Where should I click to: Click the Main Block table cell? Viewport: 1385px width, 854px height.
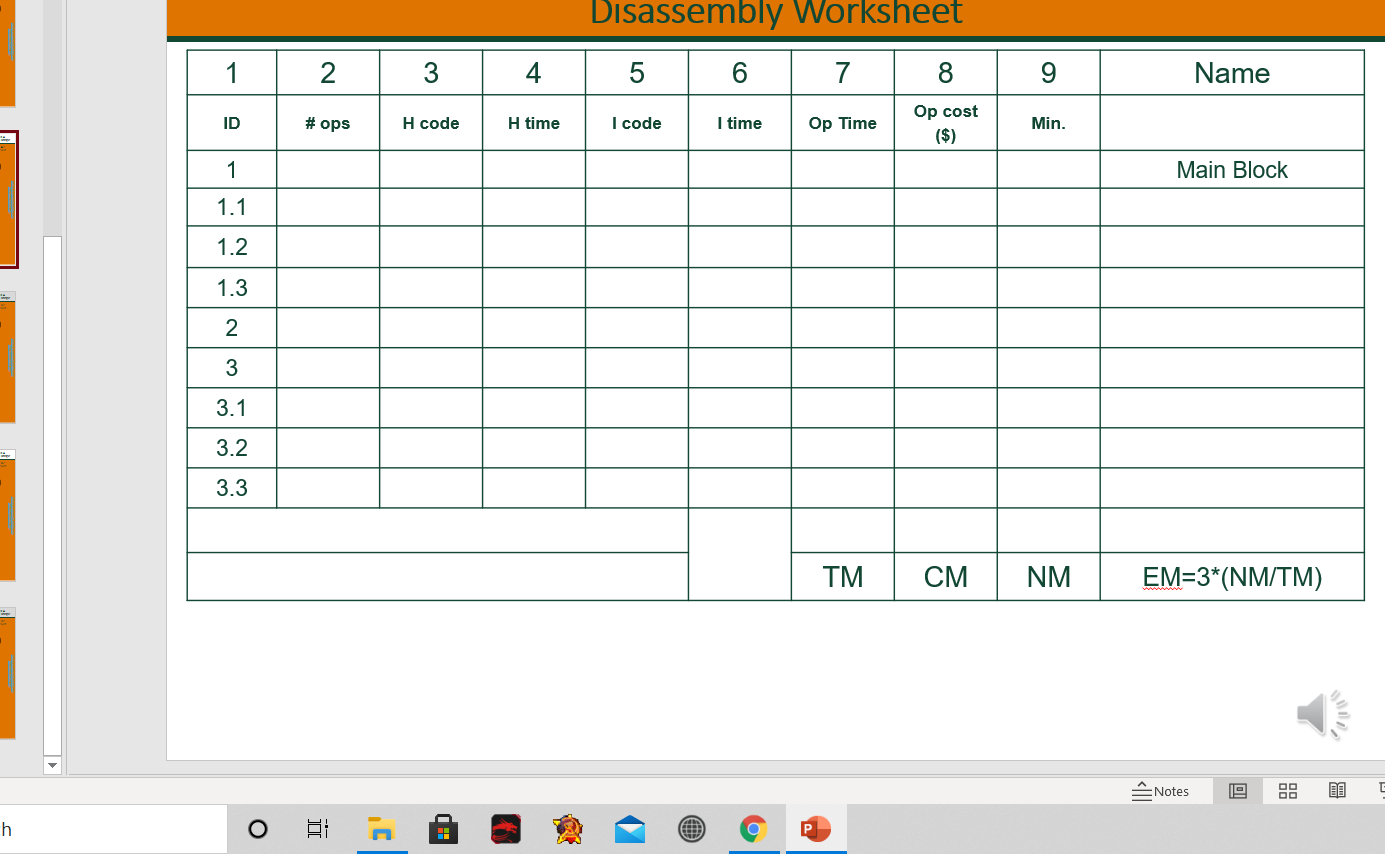click(1231, 169)
